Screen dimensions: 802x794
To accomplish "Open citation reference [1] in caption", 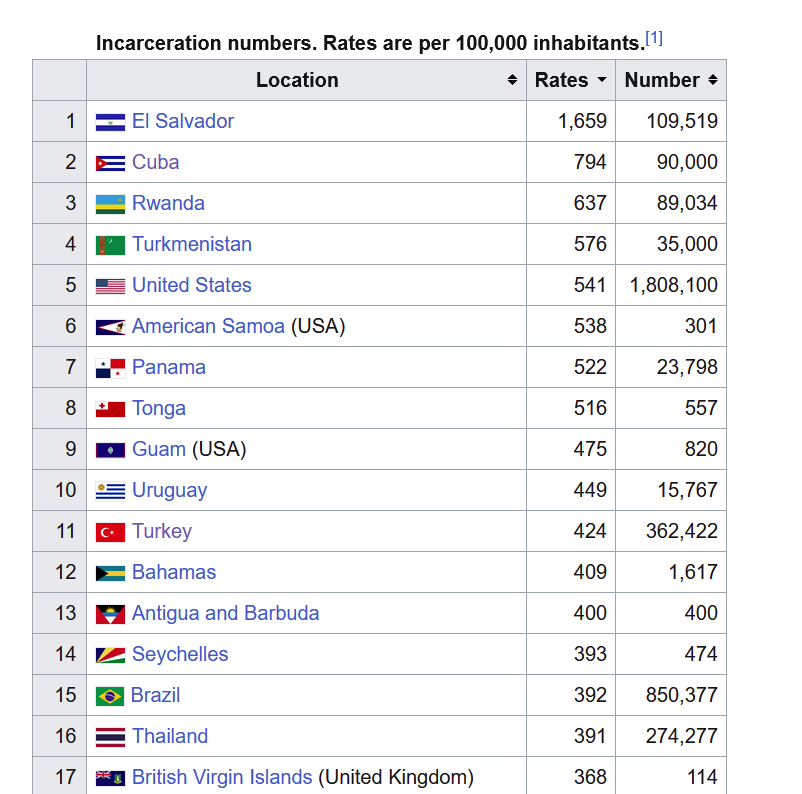I will point(654,38).
